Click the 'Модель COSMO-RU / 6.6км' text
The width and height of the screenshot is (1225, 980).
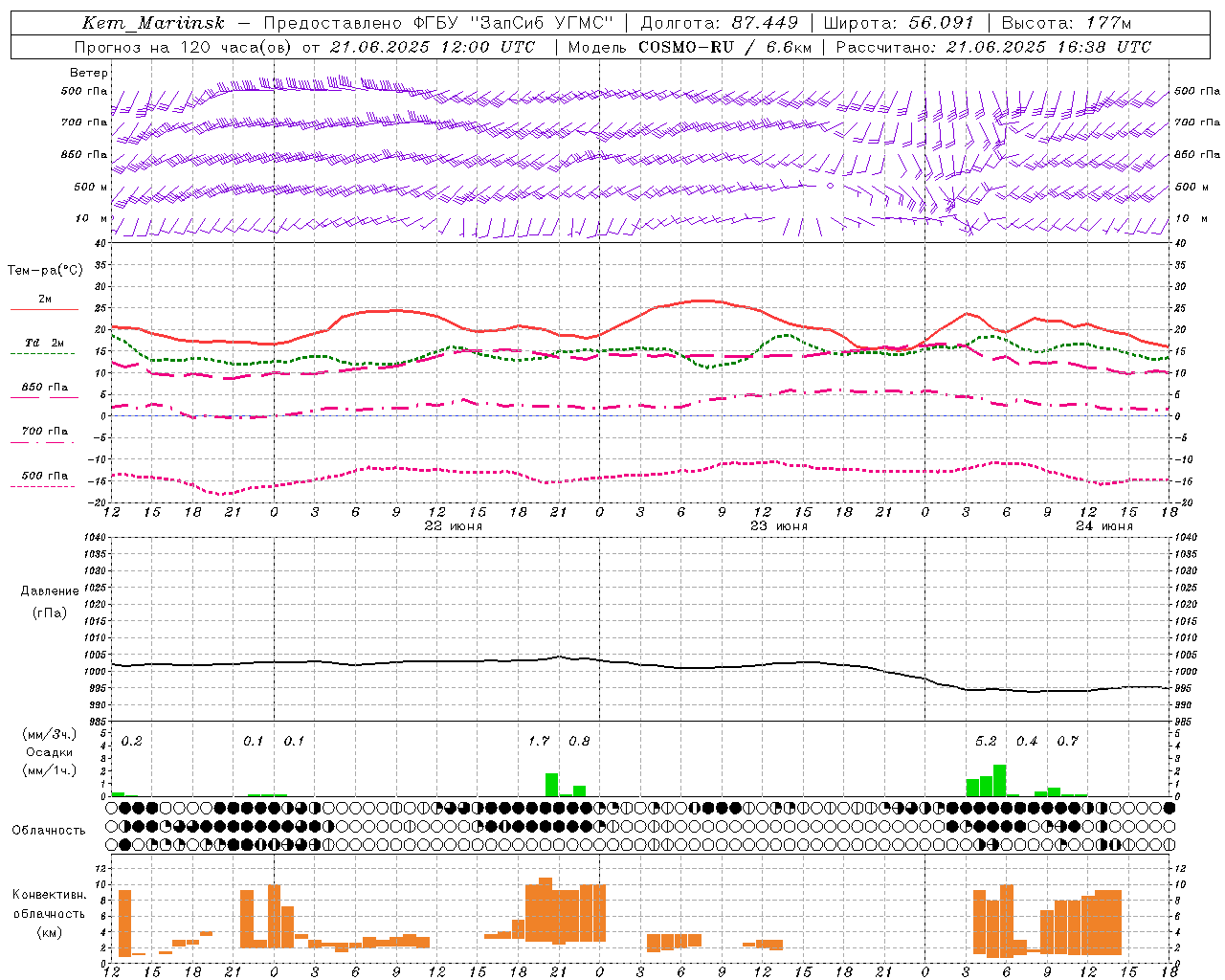[690, 47]
